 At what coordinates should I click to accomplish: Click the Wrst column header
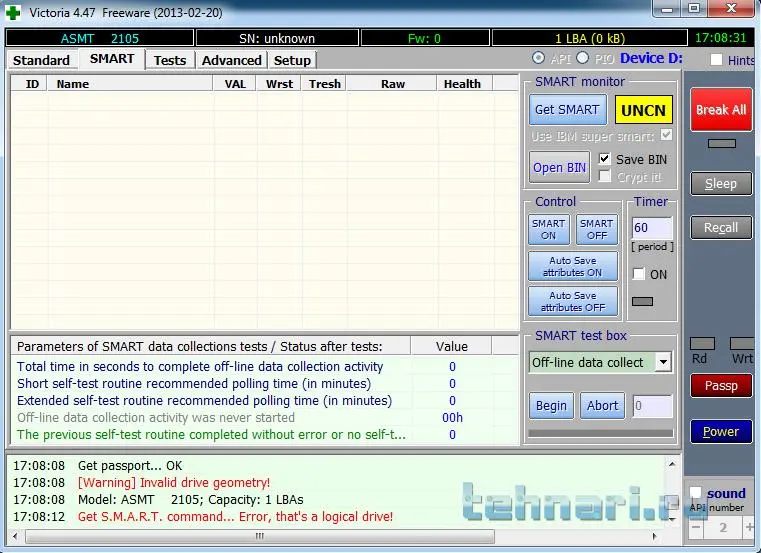click(279, 84)
